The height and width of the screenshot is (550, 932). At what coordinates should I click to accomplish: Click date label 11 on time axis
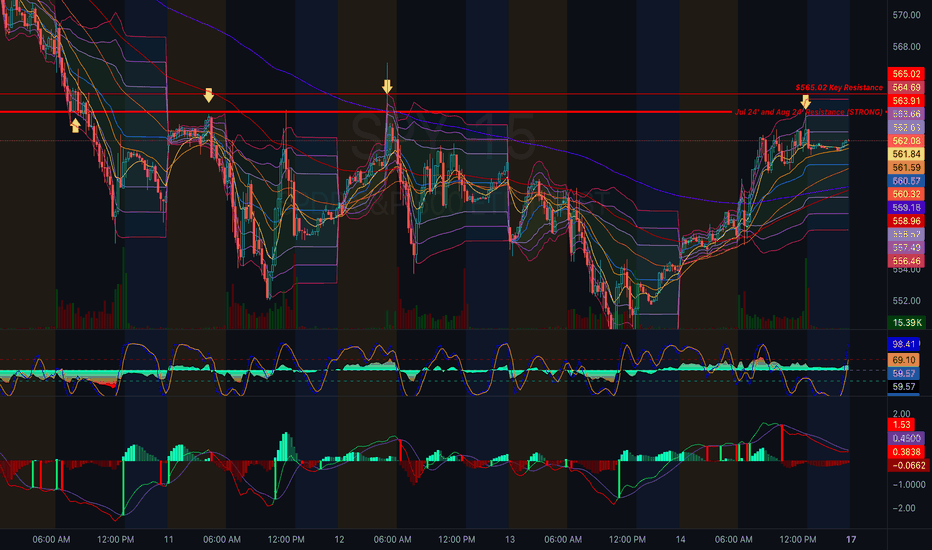click(169, 539)
